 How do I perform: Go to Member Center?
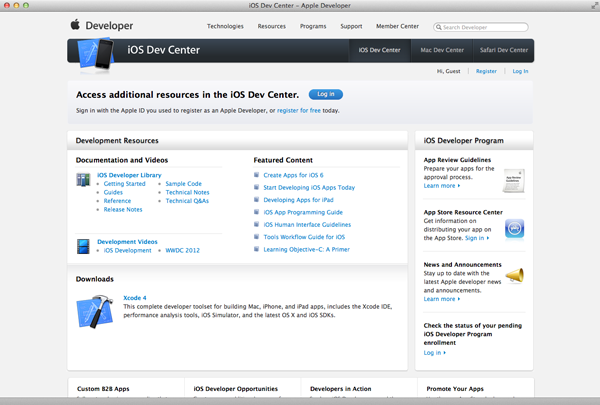tap(397, 26)
